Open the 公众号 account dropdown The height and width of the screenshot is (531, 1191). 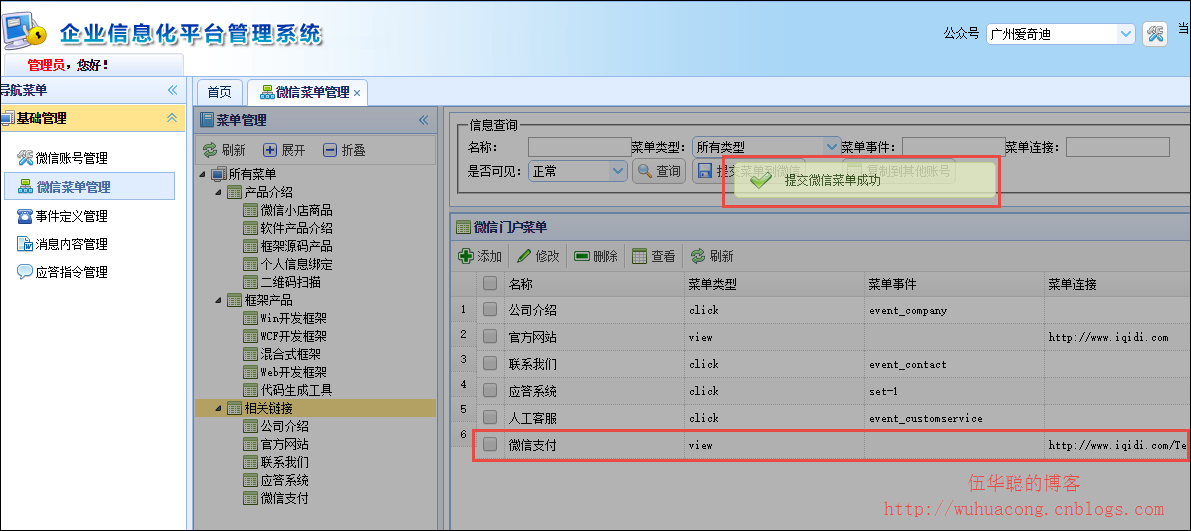point(1125,33)
